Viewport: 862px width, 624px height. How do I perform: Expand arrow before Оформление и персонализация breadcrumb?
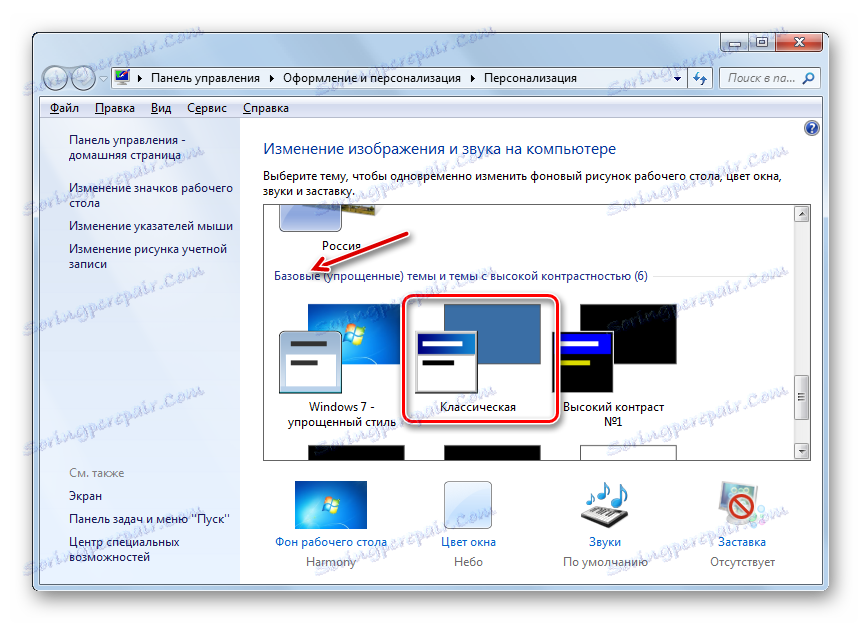click(272, 79)
